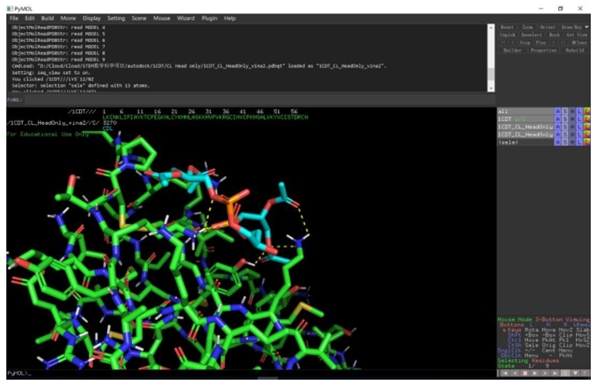
Task: Click Selecting Residues mode text
Action: [528, 361]
